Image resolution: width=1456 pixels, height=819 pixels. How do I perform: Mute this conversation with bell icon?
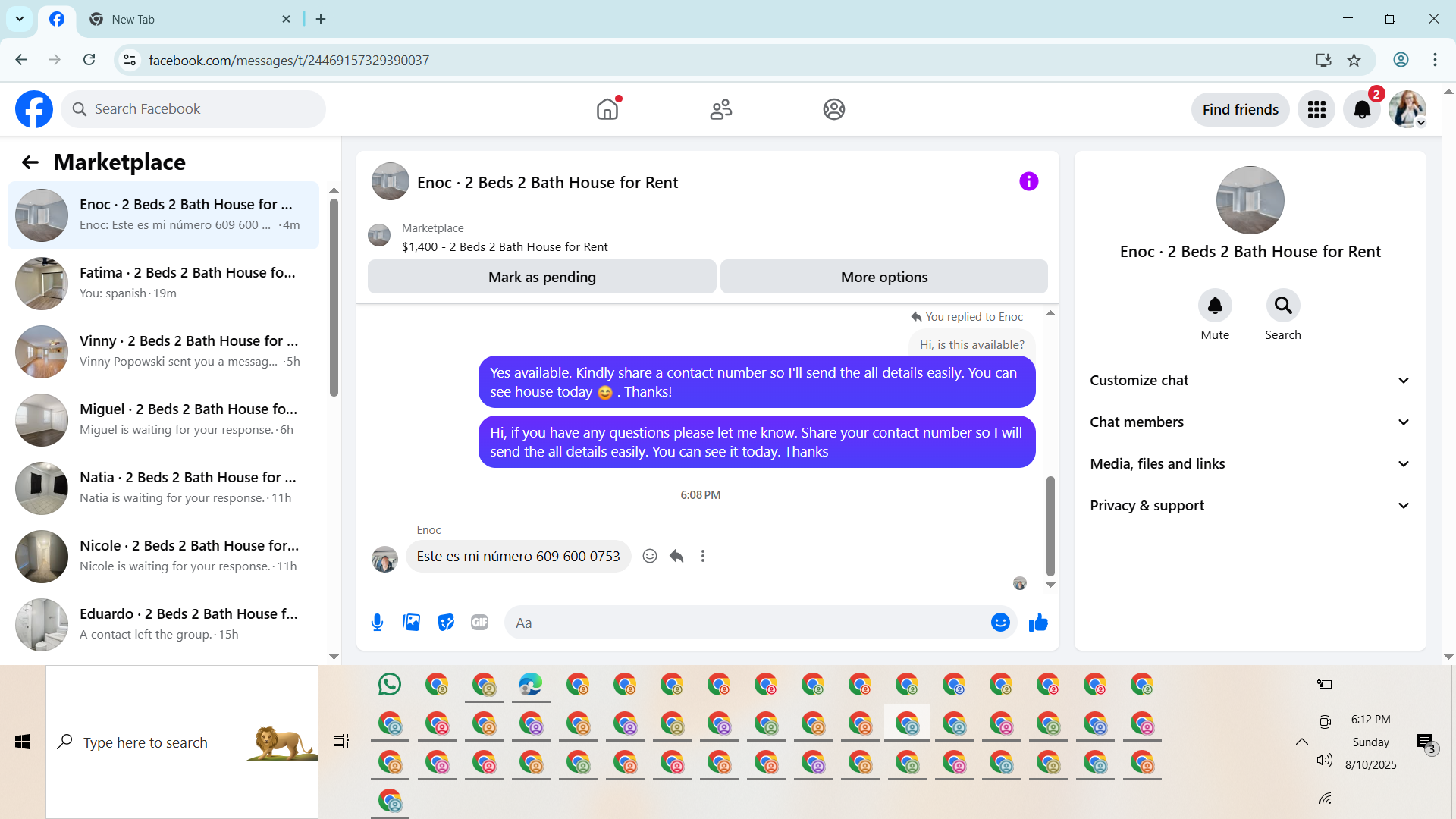[x=1214, y=306]
